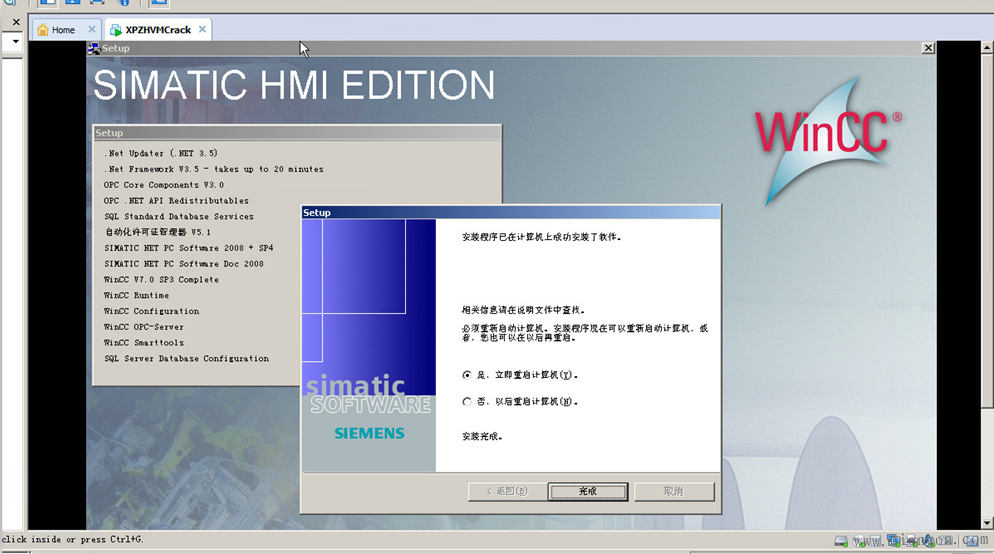Switch to the Home tab
Screen dimensions: 994x554
[63, 30]
